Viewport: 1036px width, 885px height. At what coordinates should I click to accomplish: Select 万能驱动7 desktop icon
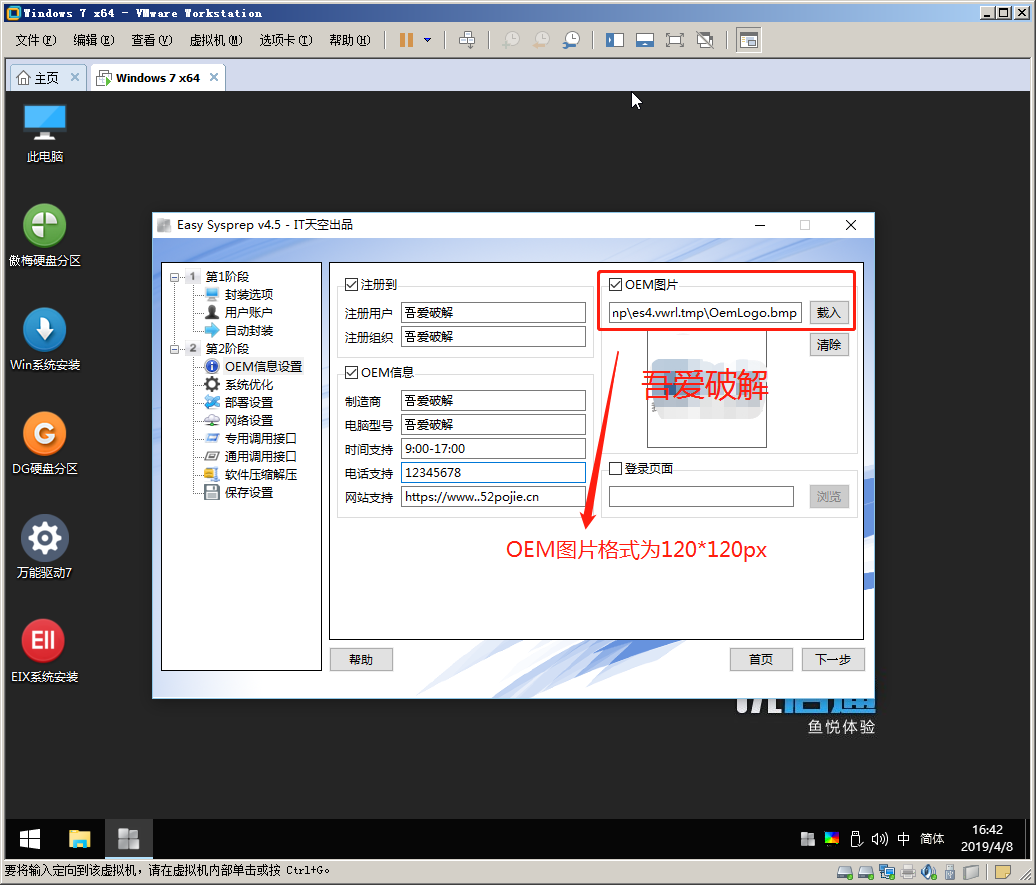44,547
